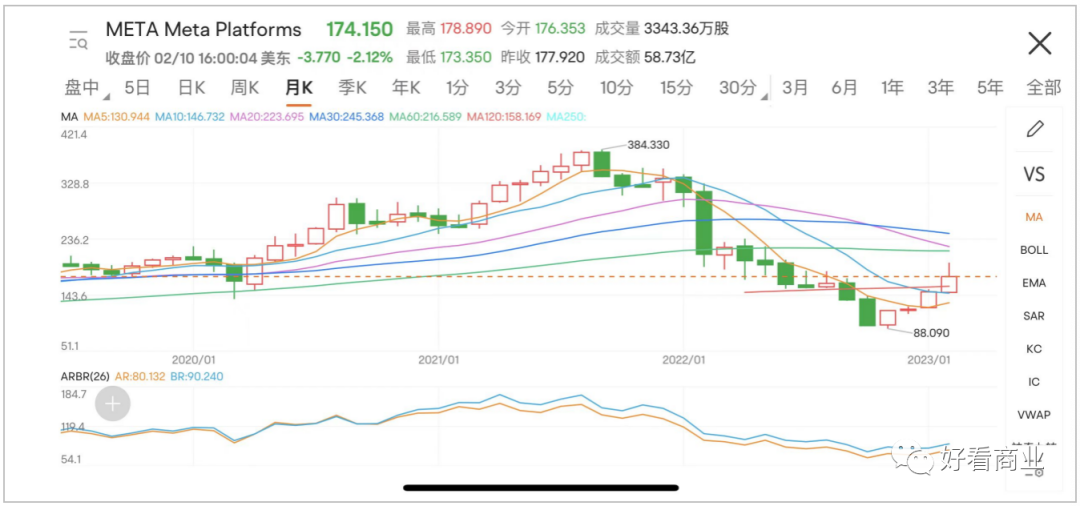Enable the BOLL indicator

(x=1034, y=250)
